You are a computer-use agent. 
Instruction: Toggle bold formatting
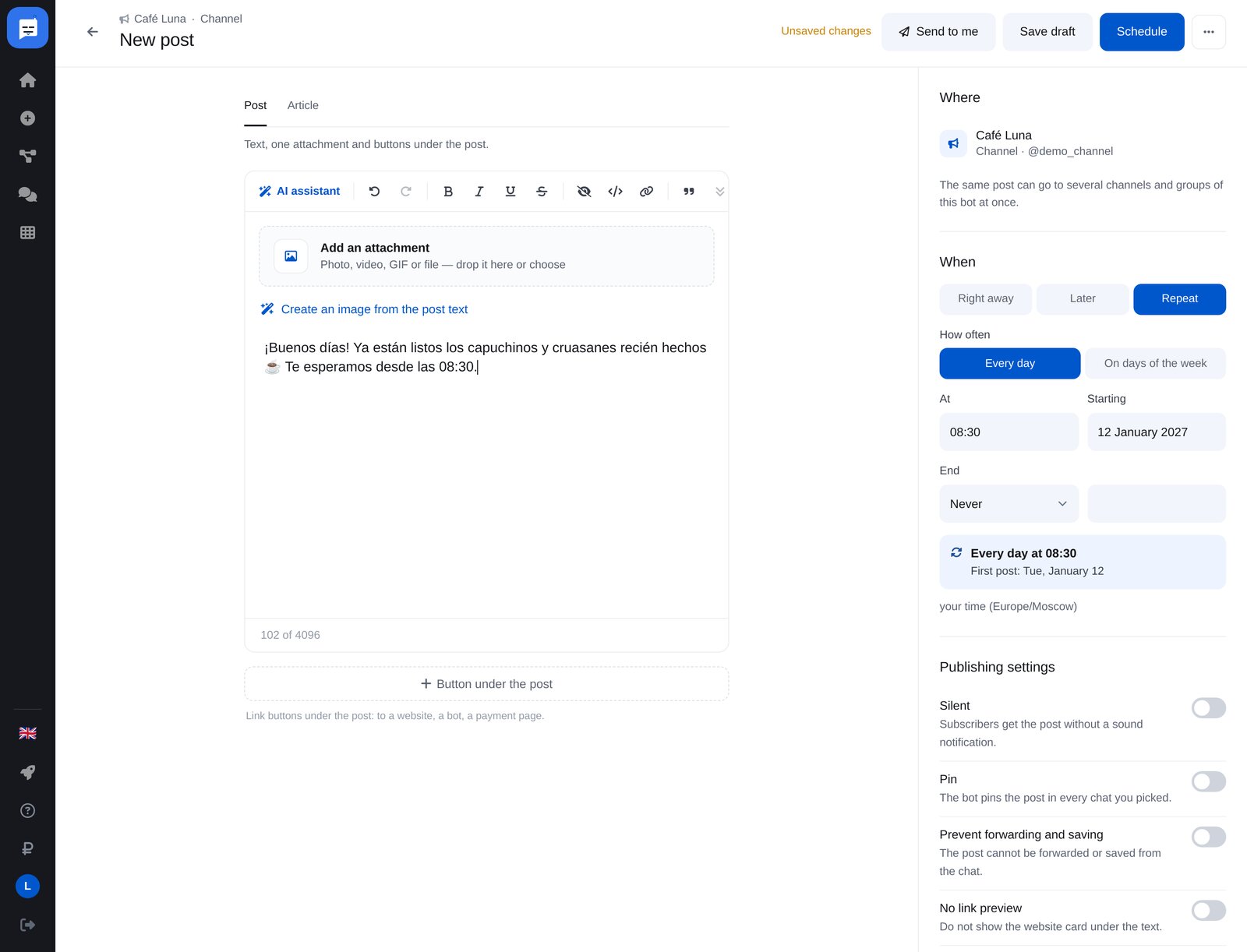(x=448, y=192)
